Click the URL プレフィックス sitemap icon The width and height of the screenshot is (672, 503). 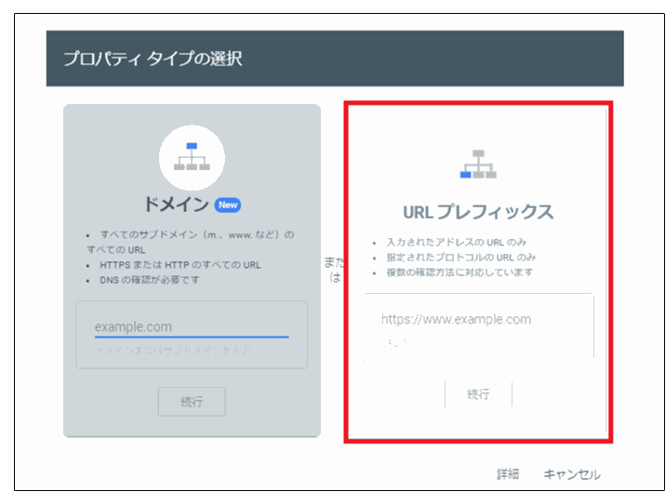point(478,164)
